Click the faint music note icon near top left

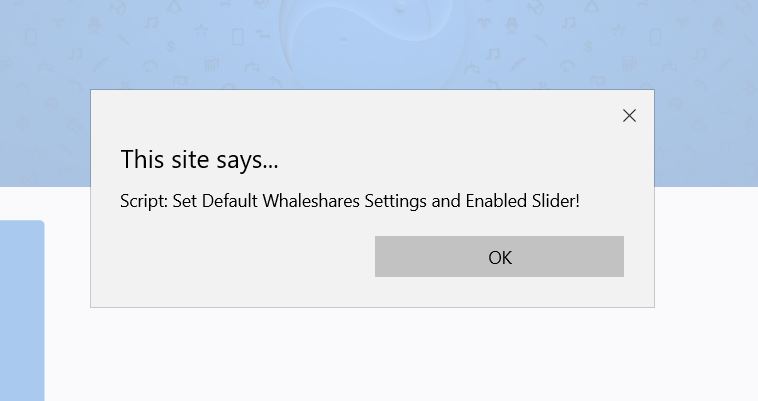click(x=151, y=22)
